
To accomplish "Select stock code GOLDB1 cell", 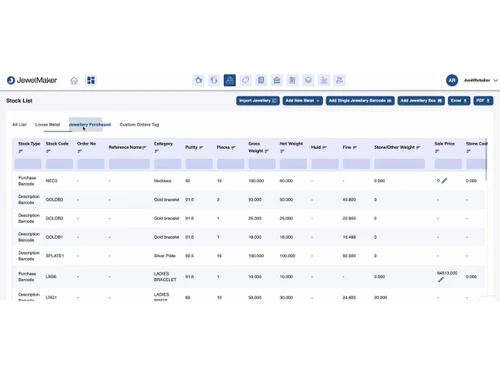I will pos(54,237).
